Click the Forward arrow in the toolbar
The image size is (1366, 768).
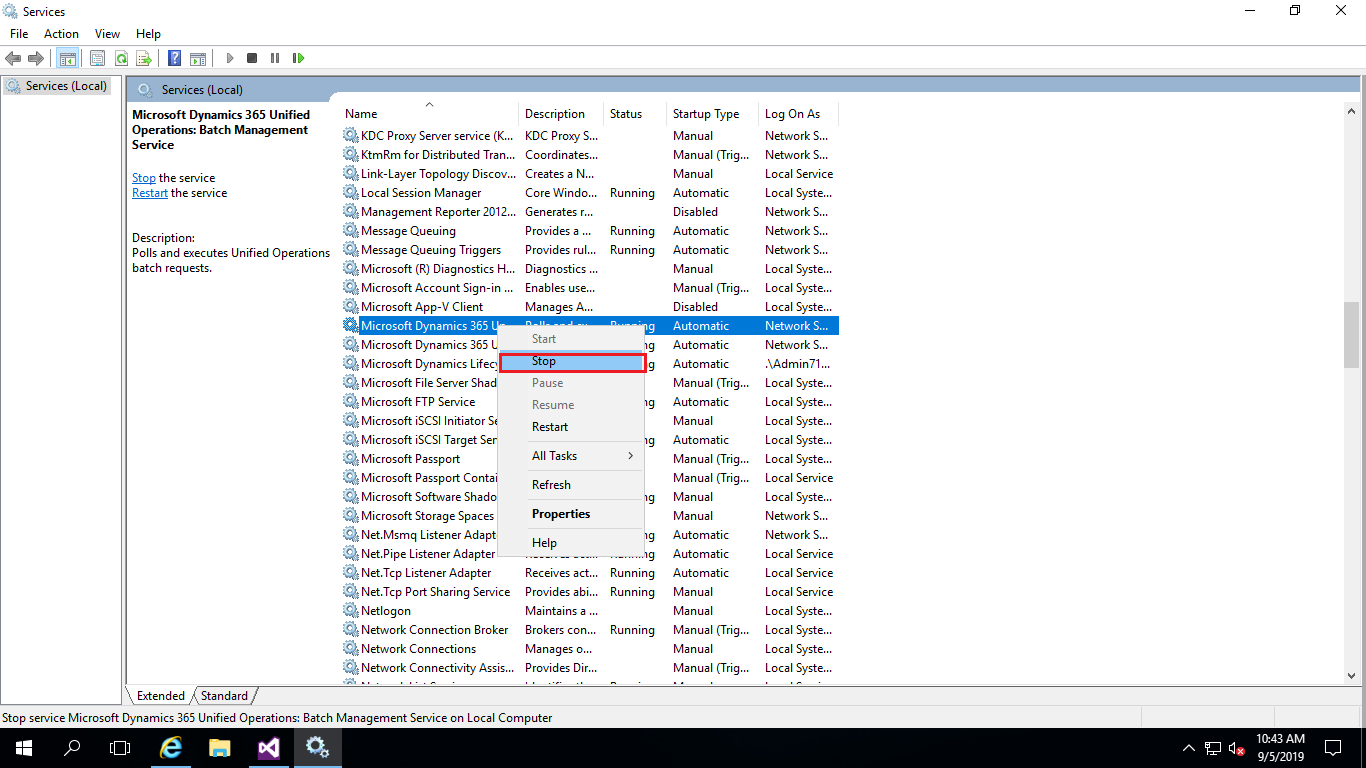(x=36, y=58)
